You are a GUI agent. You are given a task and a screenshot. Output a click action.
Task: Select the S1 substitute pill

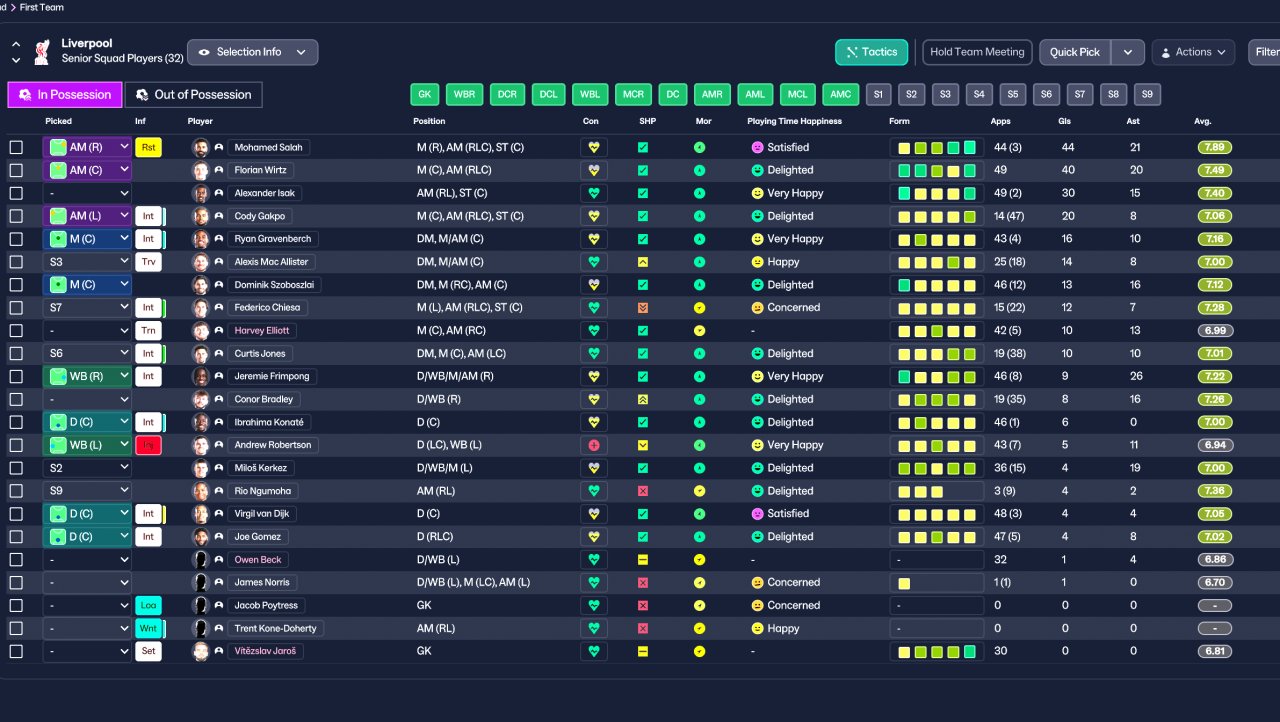pyautogui.click(x=878, y=95)
